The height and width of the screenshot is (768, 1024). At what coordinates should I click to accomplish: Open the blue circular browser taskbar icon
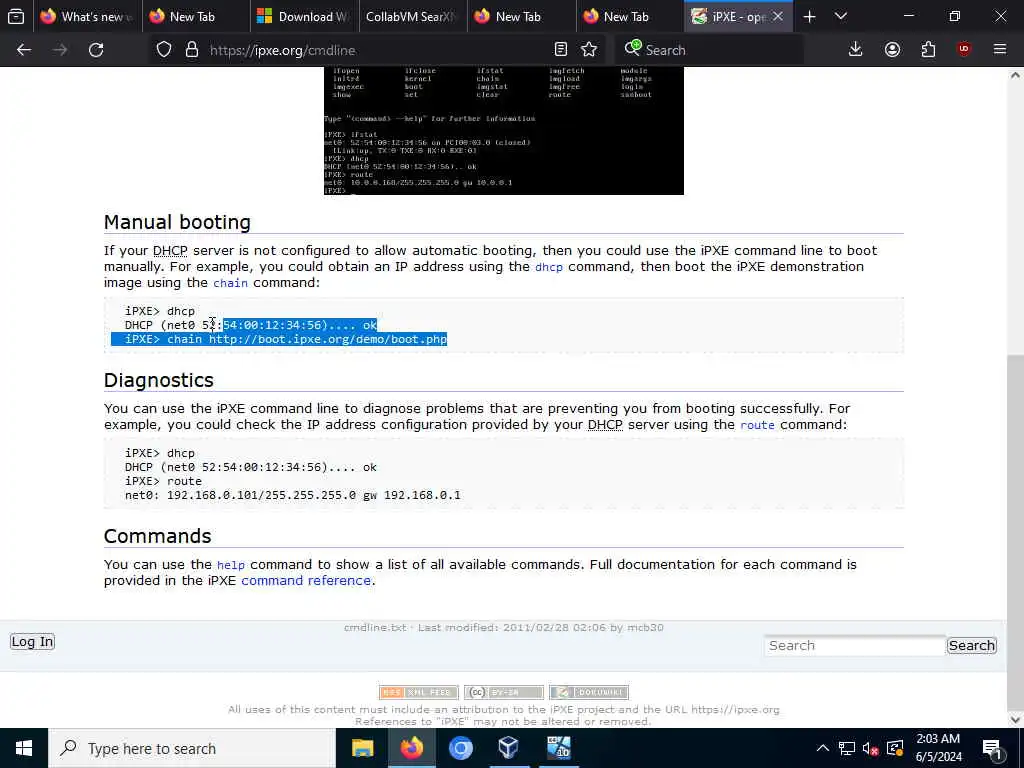pos(460,748)
